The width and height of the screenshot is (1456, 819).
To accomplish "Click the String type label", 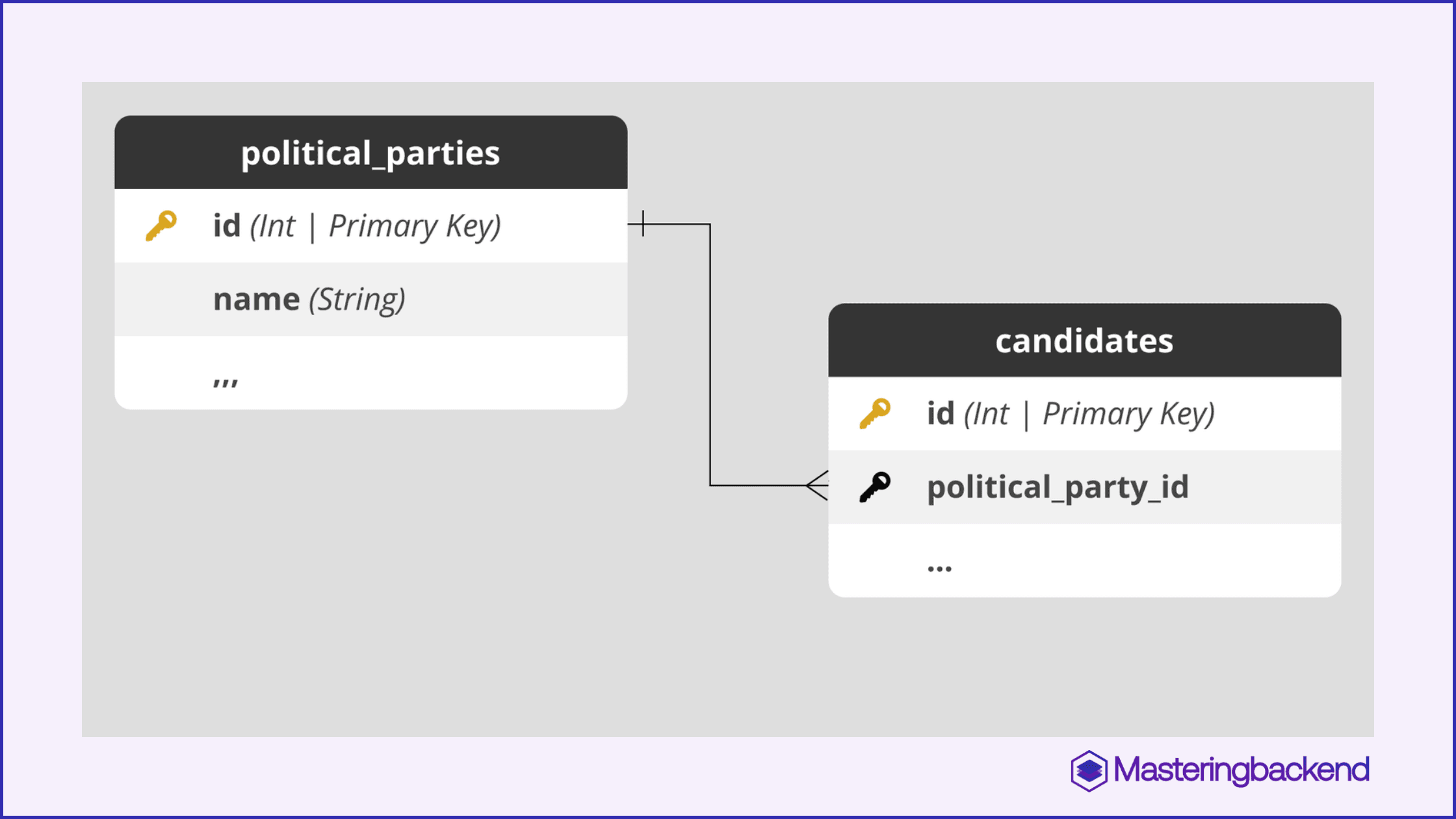I will coord(357,300).
